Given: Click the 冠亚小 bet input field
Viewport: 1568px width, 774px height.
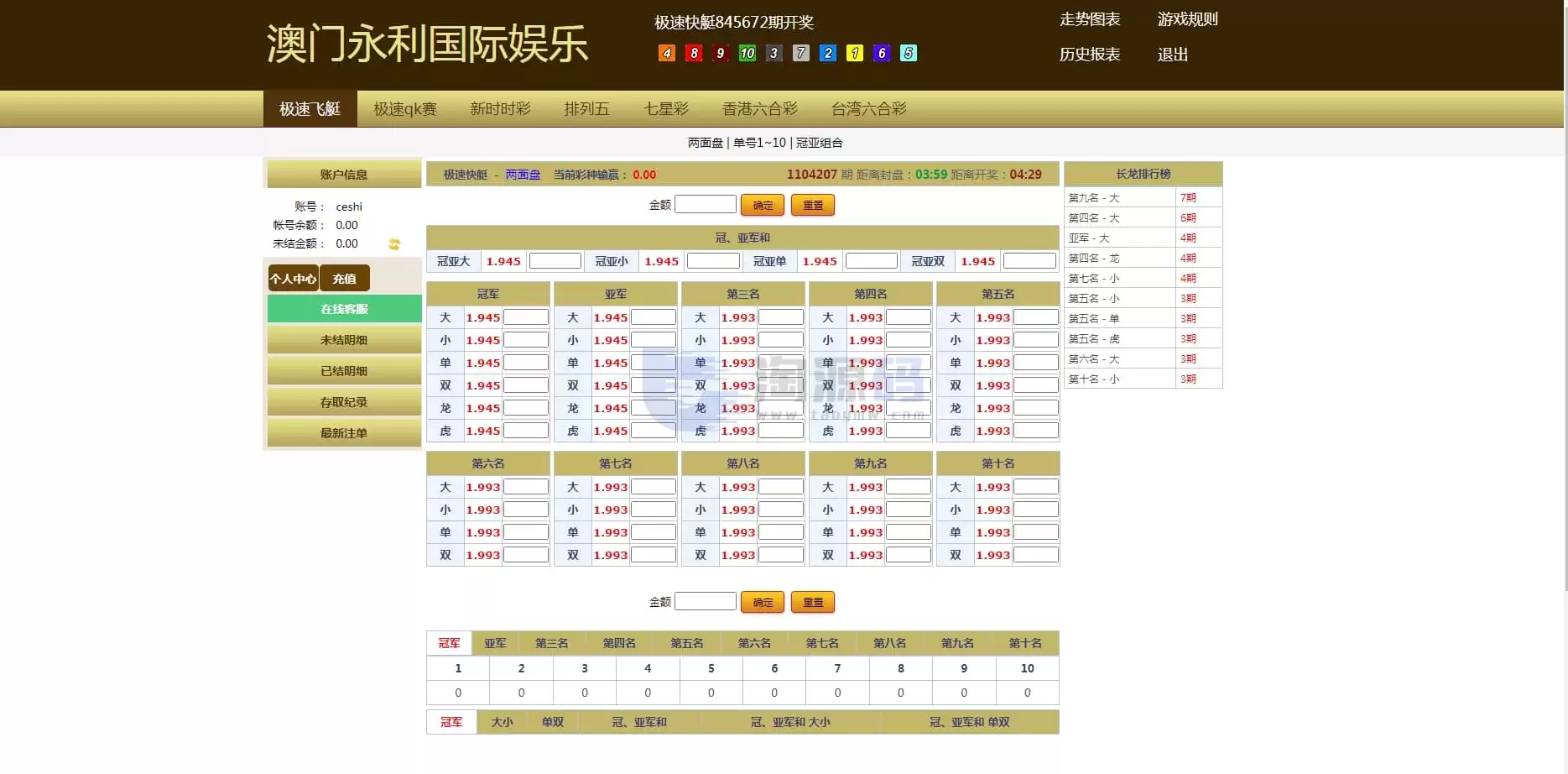Looking at the screenshot, I should (x=713, y=261).
